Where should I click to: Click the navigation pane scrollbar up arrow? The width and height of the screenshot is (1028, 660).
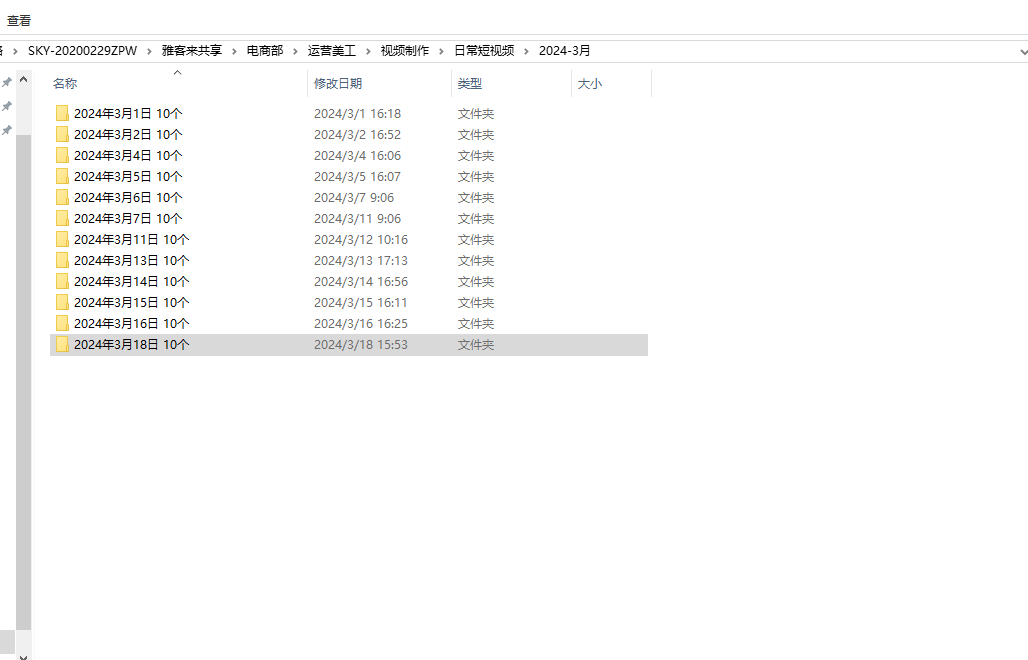(24, 80)
